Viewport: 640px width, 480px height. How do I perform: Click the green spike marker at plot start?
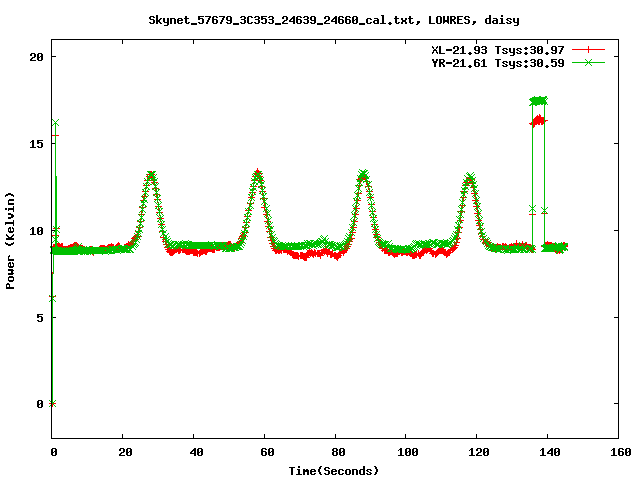[x=55, y=123]
